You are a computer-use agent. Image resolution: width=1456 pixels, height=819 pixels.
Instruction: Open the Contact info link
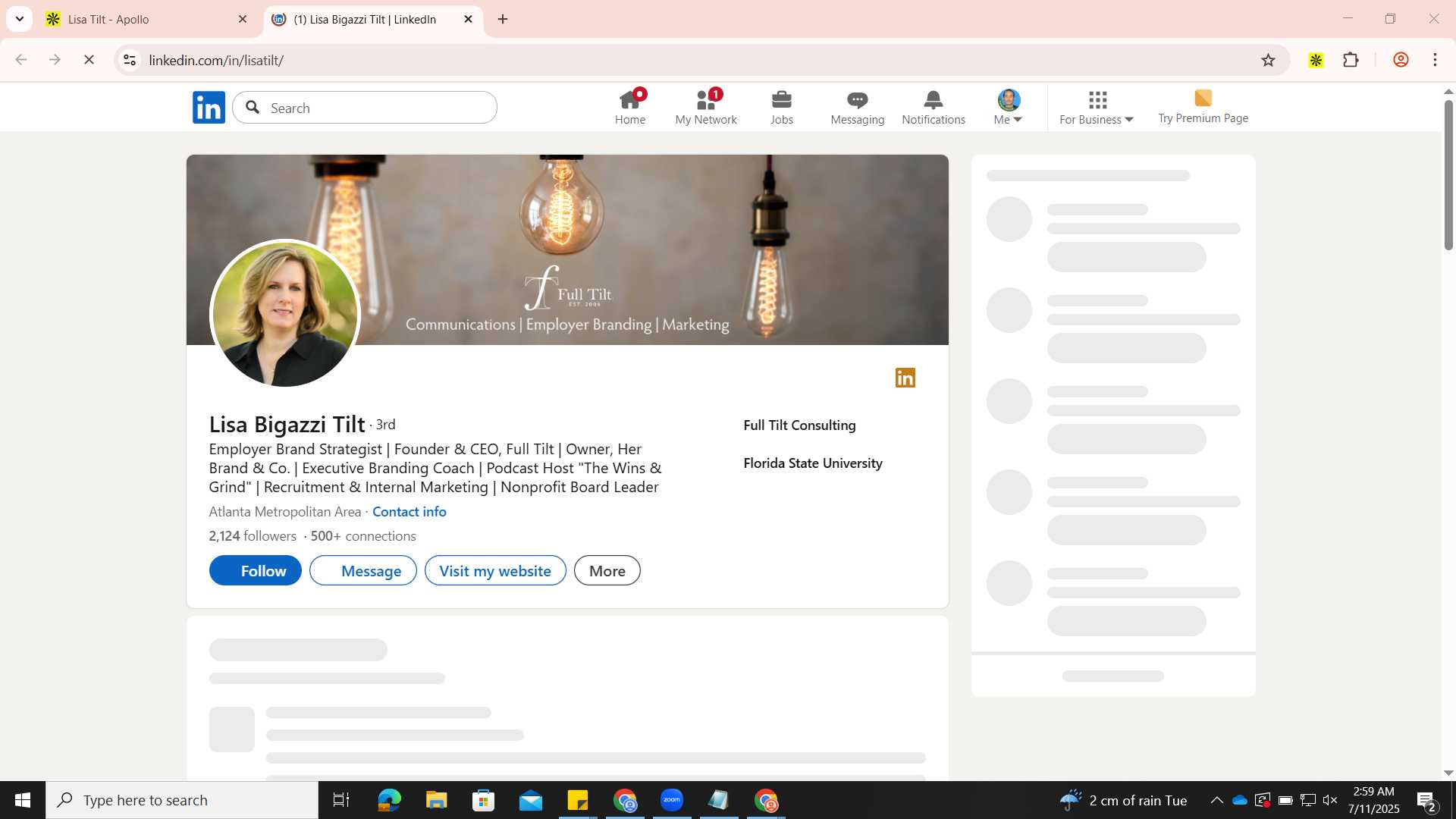[x=409, y=512]
